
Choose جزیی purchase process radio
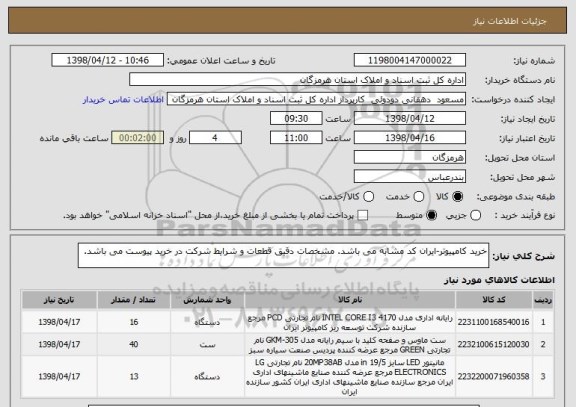point(475,216)
